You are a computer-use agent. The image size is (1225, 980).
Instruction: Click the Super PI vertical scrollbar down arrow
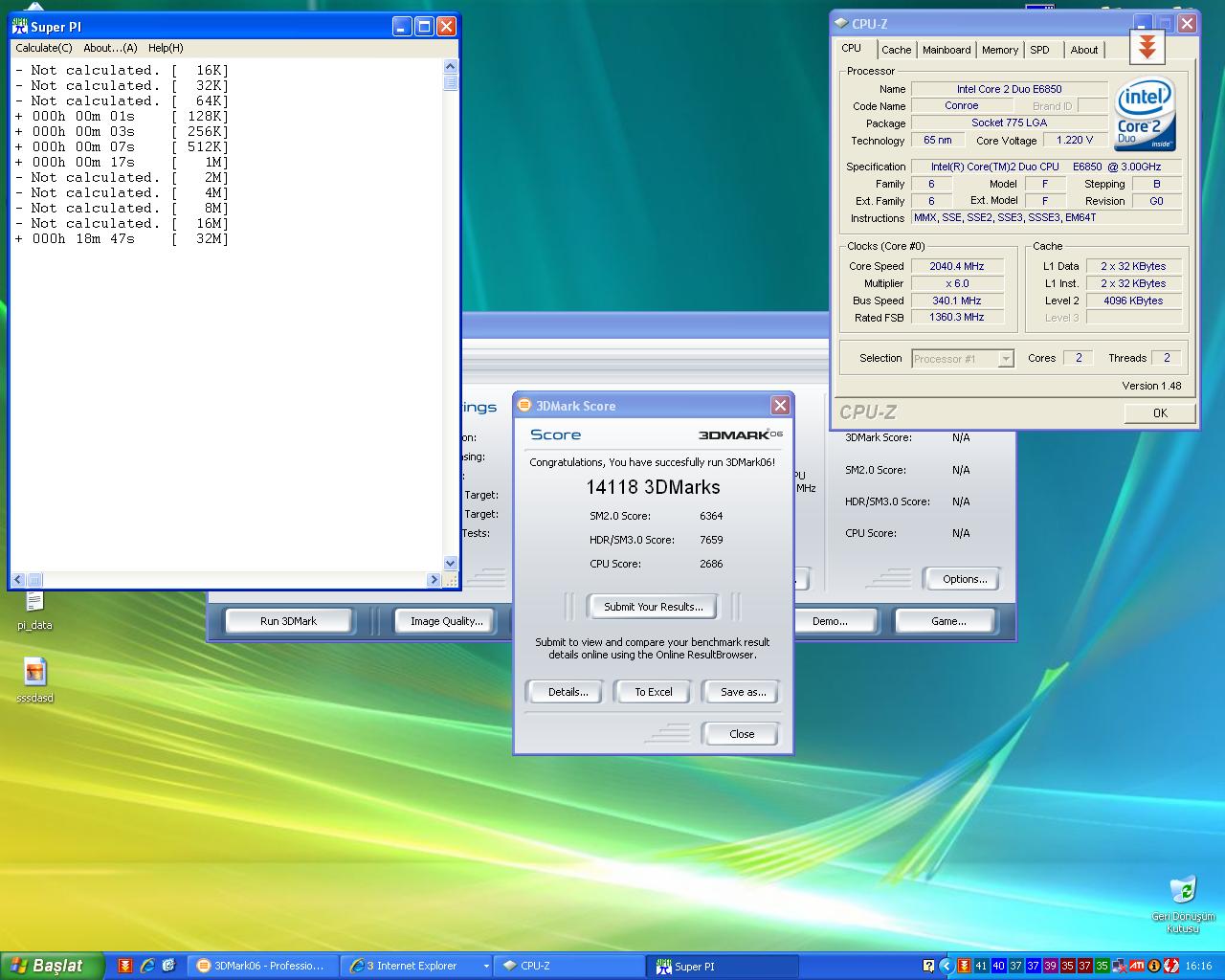(x=451, y=564)
